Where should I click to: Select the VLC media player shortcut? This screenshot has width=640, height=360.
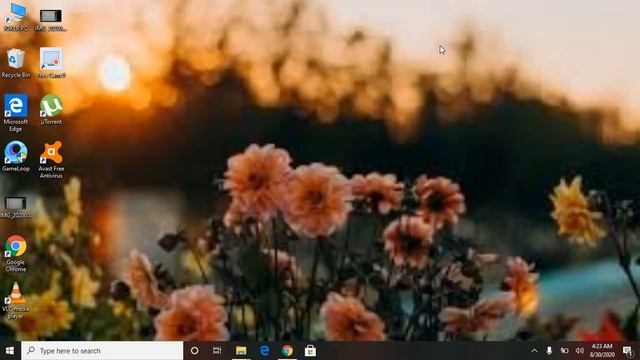[x=16, y=300]
